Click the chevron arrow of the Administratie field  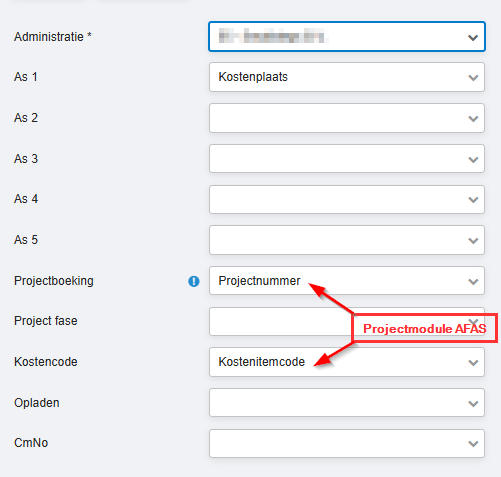(473, 38)
